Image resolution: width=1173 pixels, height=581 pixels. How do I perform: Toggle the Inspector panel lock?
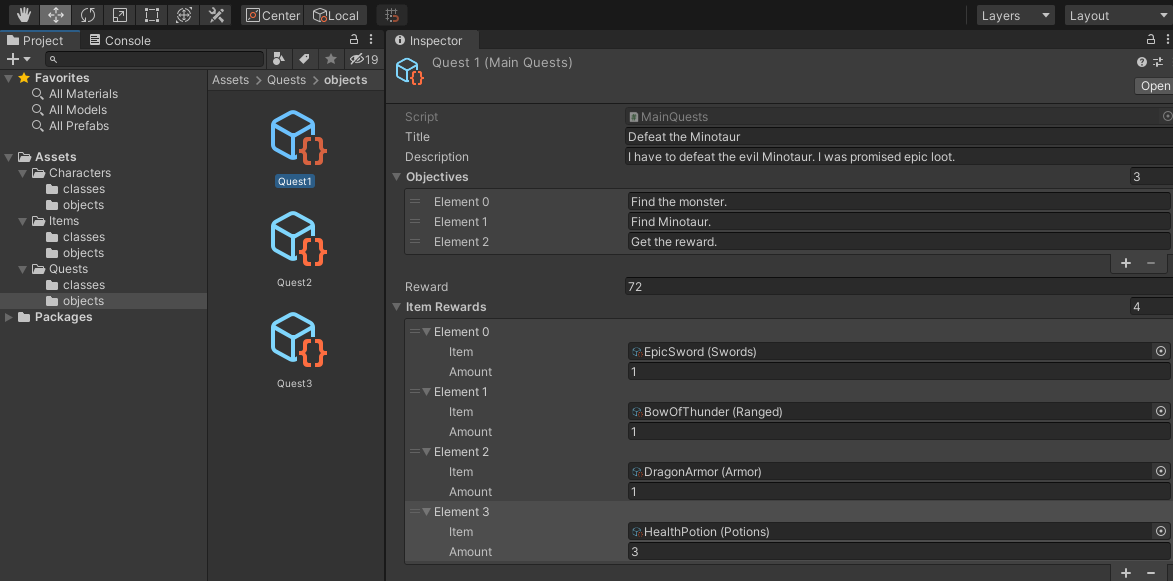(x=1150, y=40)
